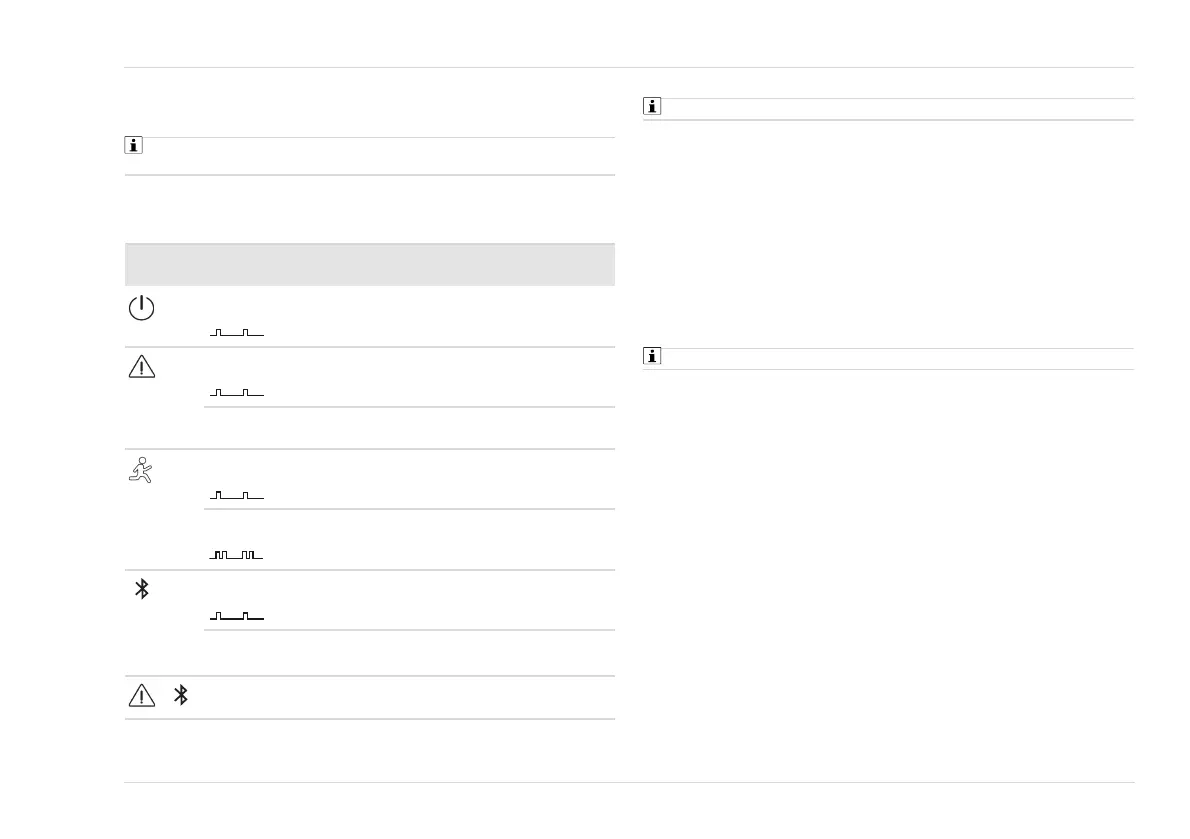Click blank row between warning and running icons

click(408, 428)
